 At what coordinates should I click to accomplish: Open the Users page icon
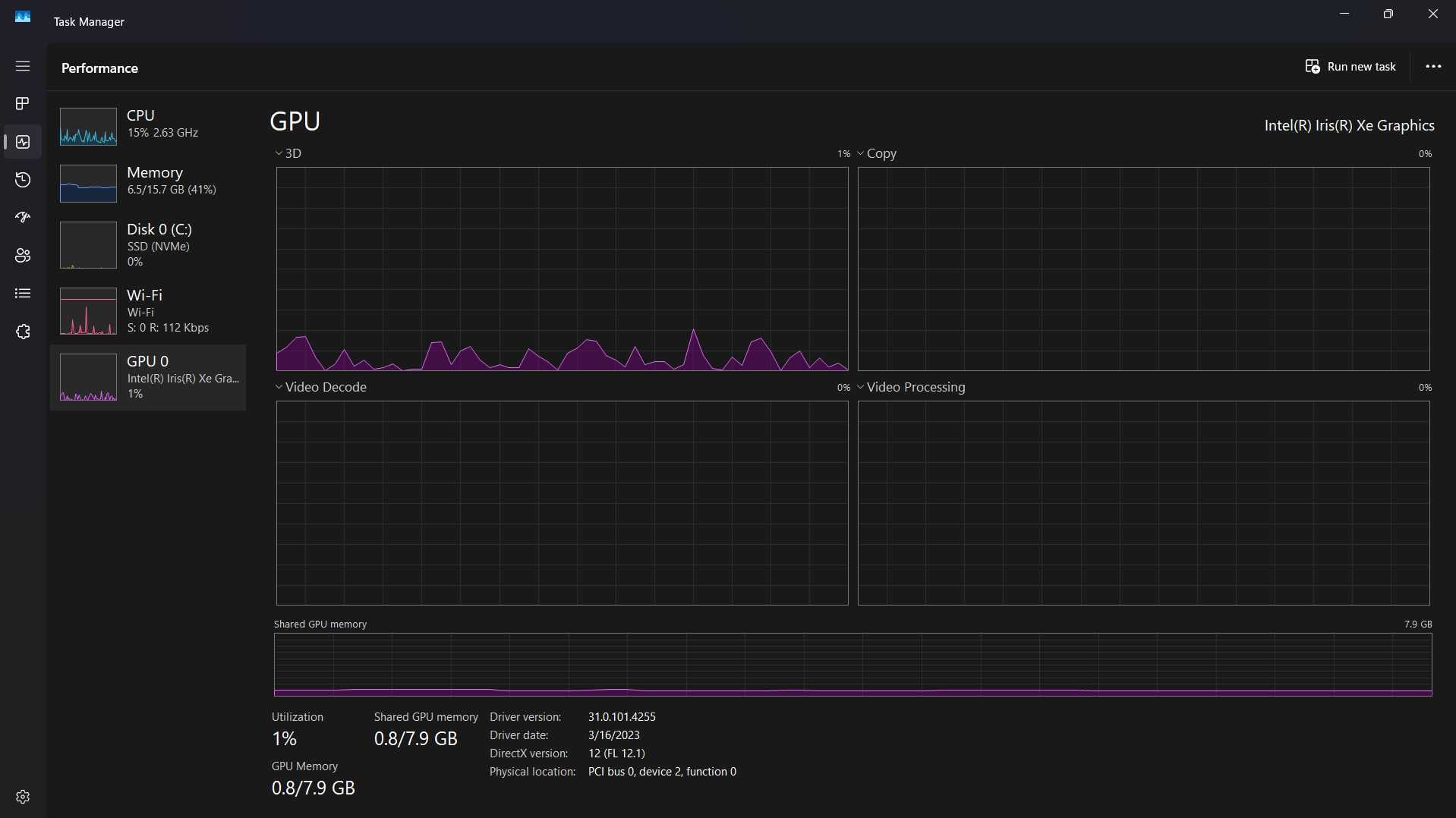click(23, 256)
